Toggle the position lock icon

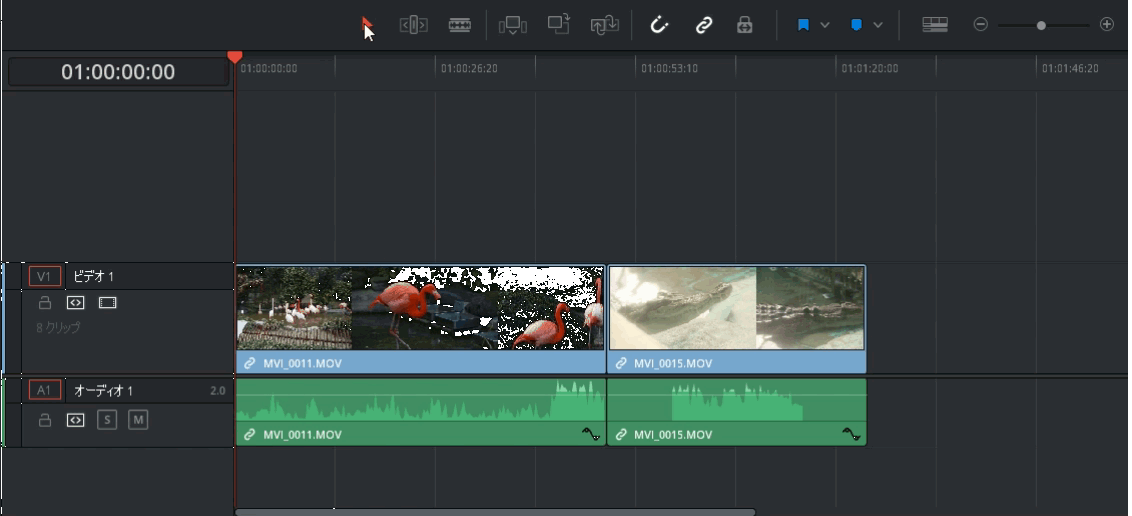(x=745, y=25)
